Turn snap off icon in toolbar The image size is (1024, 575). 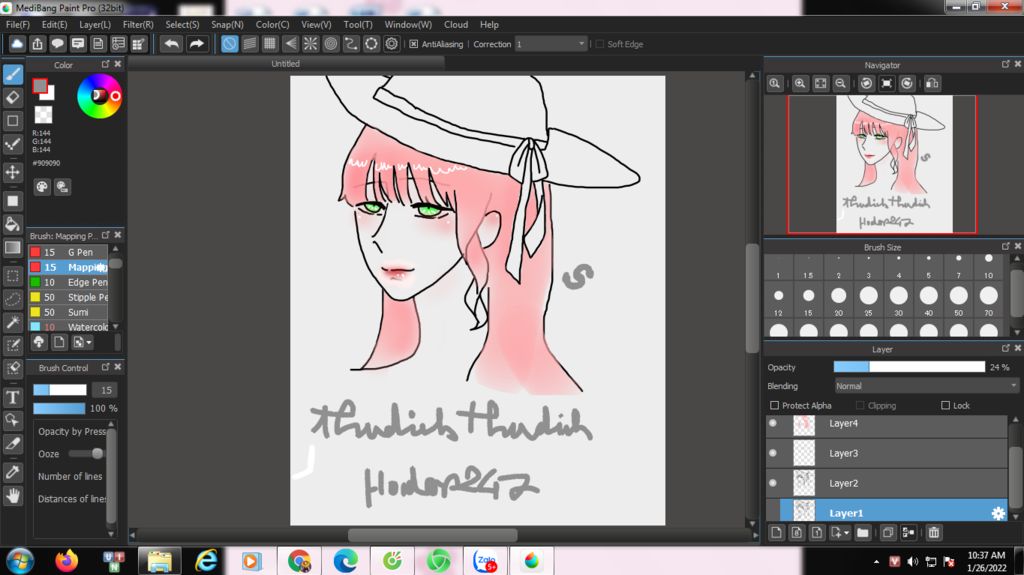pos(229,44)
